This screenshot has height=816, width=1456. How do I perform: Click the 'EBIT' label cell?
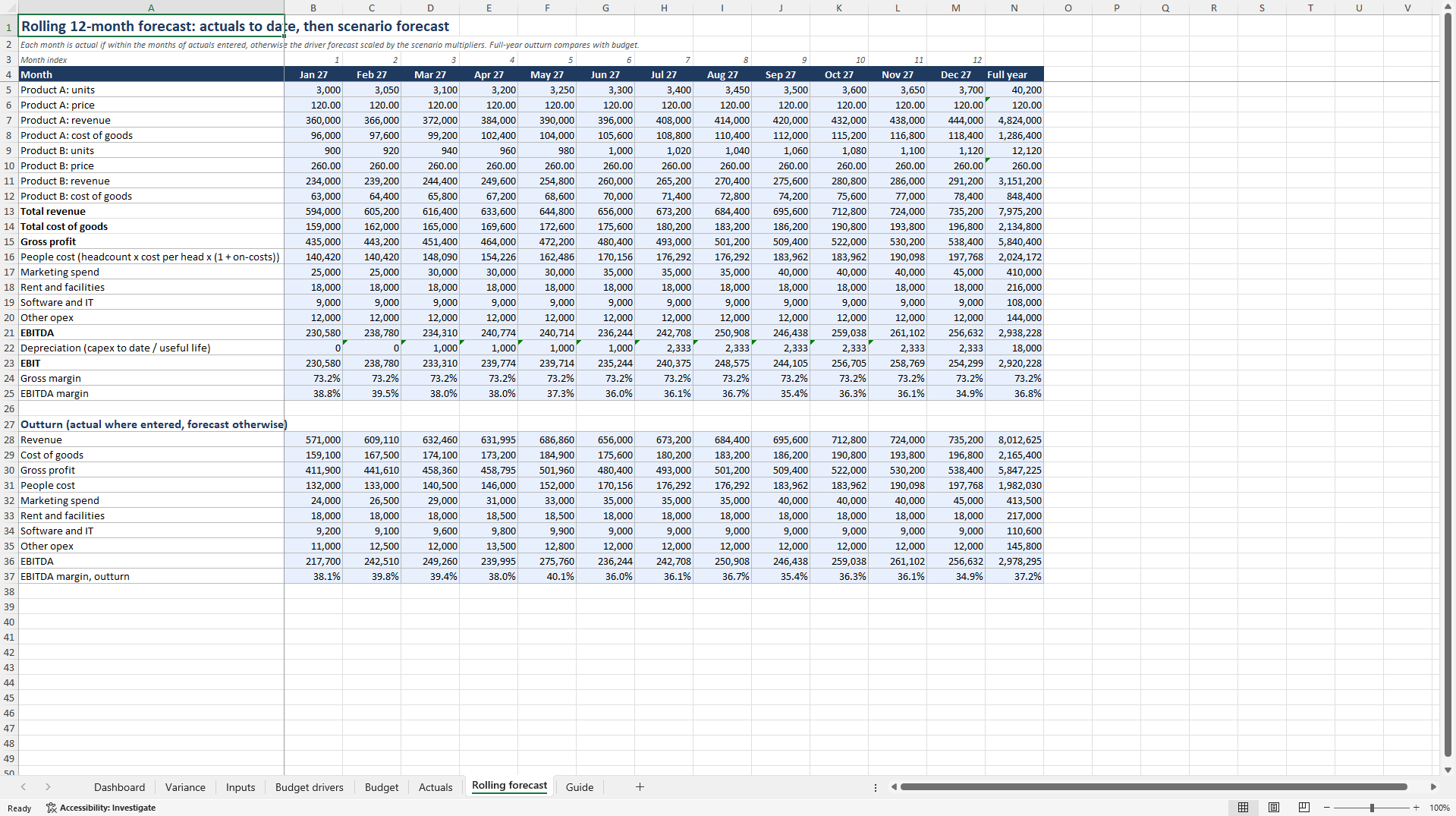coord(151,363)
